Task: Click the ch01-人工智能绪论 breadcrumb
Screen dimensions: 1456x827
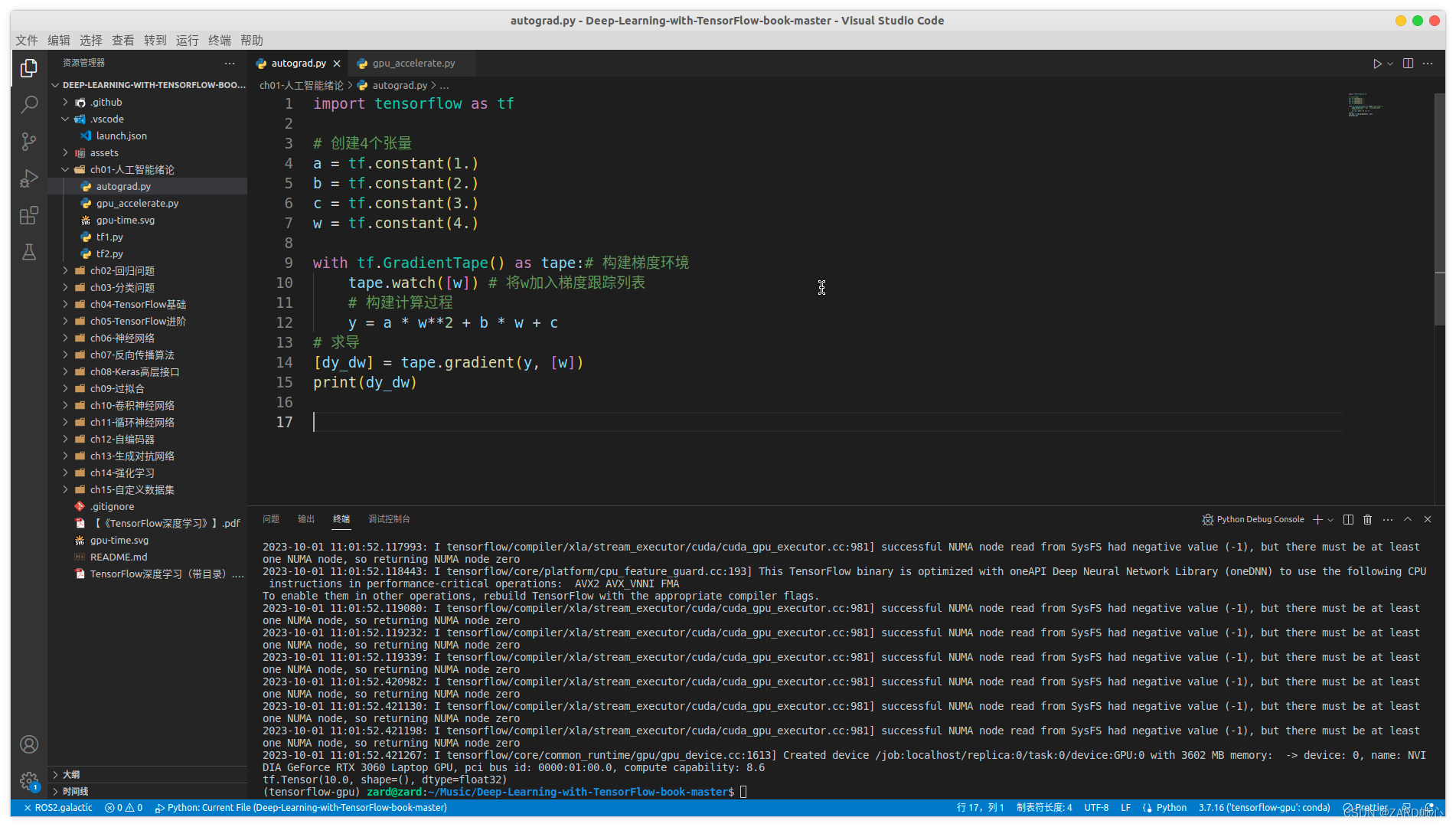Action: pos(302,86)
